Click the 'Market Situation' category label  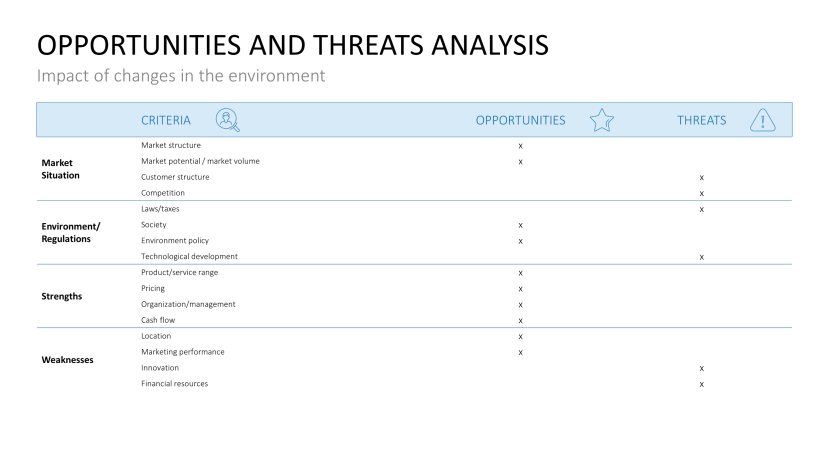pos(60,169)
